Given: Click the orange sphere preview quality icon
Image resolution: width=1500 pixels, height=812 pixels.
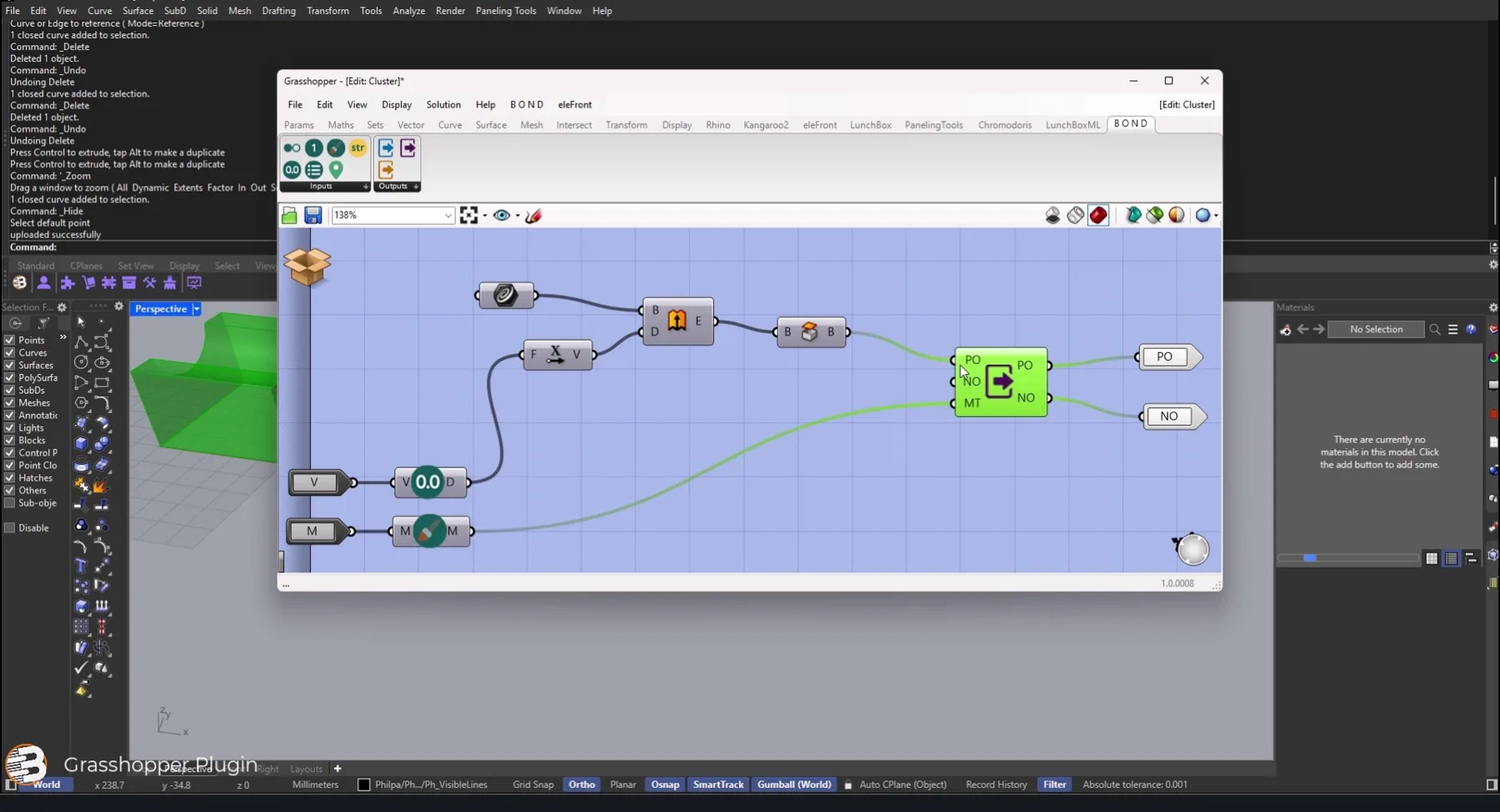Looking at the screenshot, I should coord(1176,216).
